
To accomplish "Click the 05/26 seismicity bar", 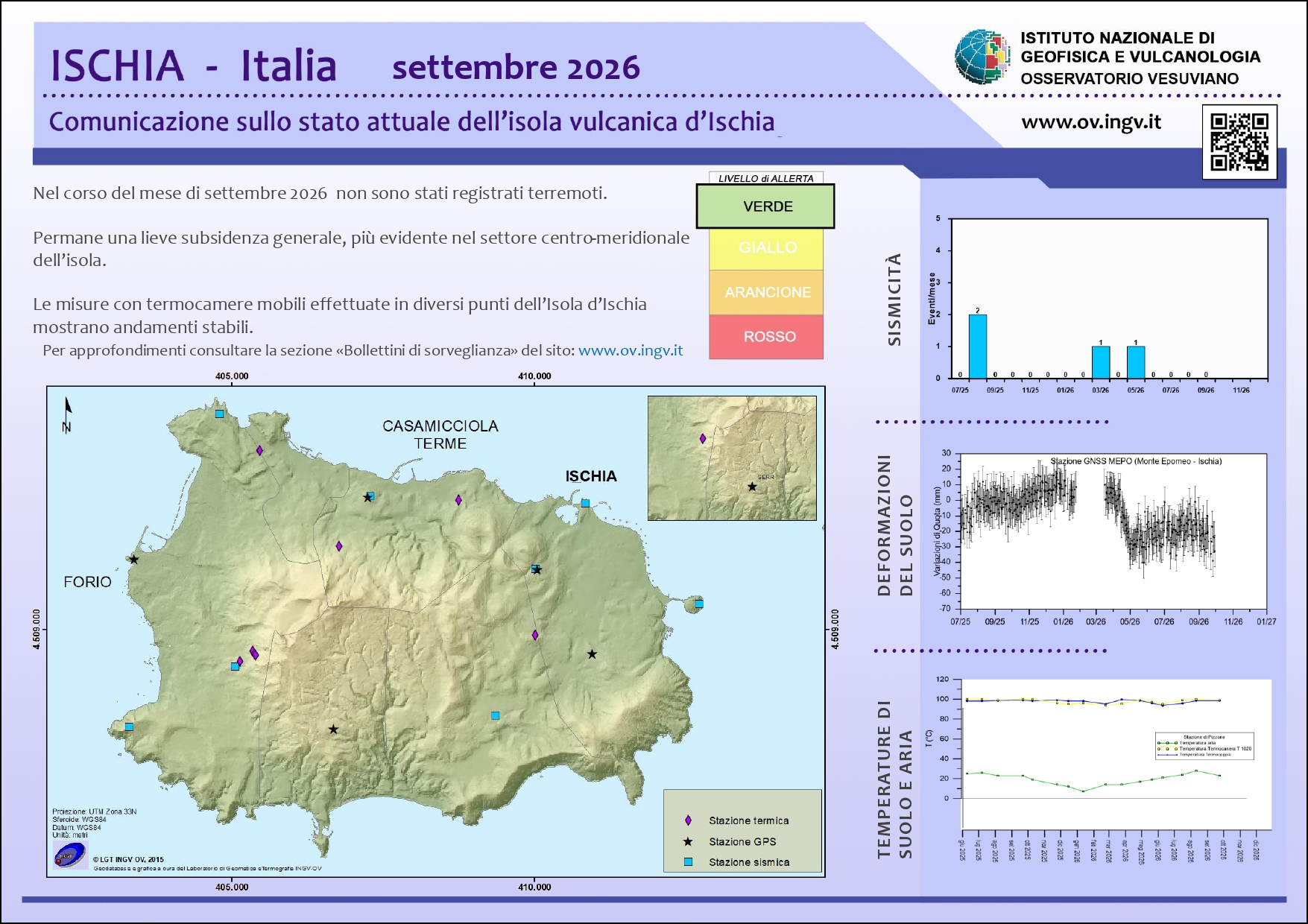I will [1135, 362].
